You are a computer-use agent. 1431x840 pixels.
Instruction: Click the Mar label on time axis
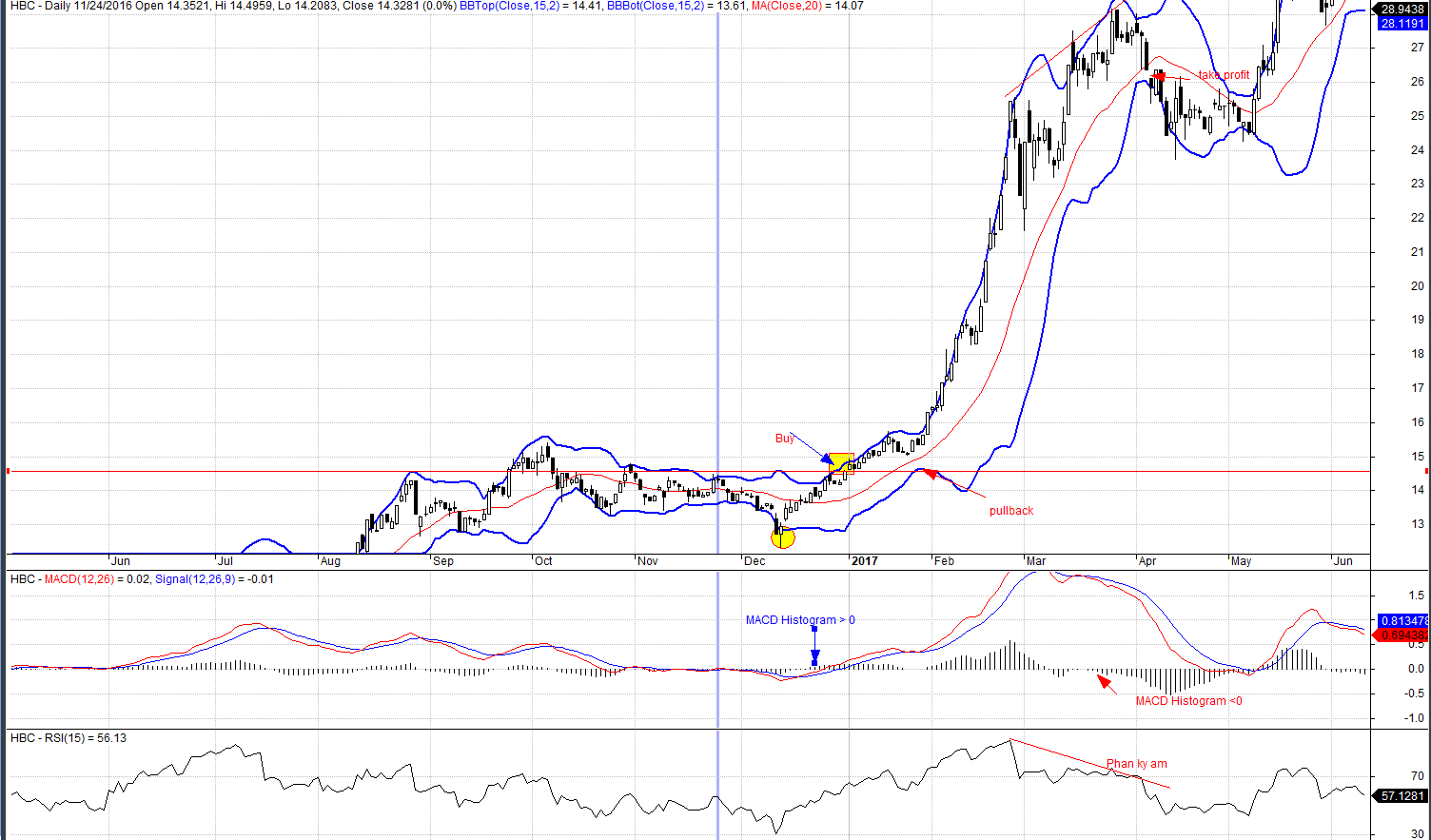pyautogui.click(x=1035, y=561)
